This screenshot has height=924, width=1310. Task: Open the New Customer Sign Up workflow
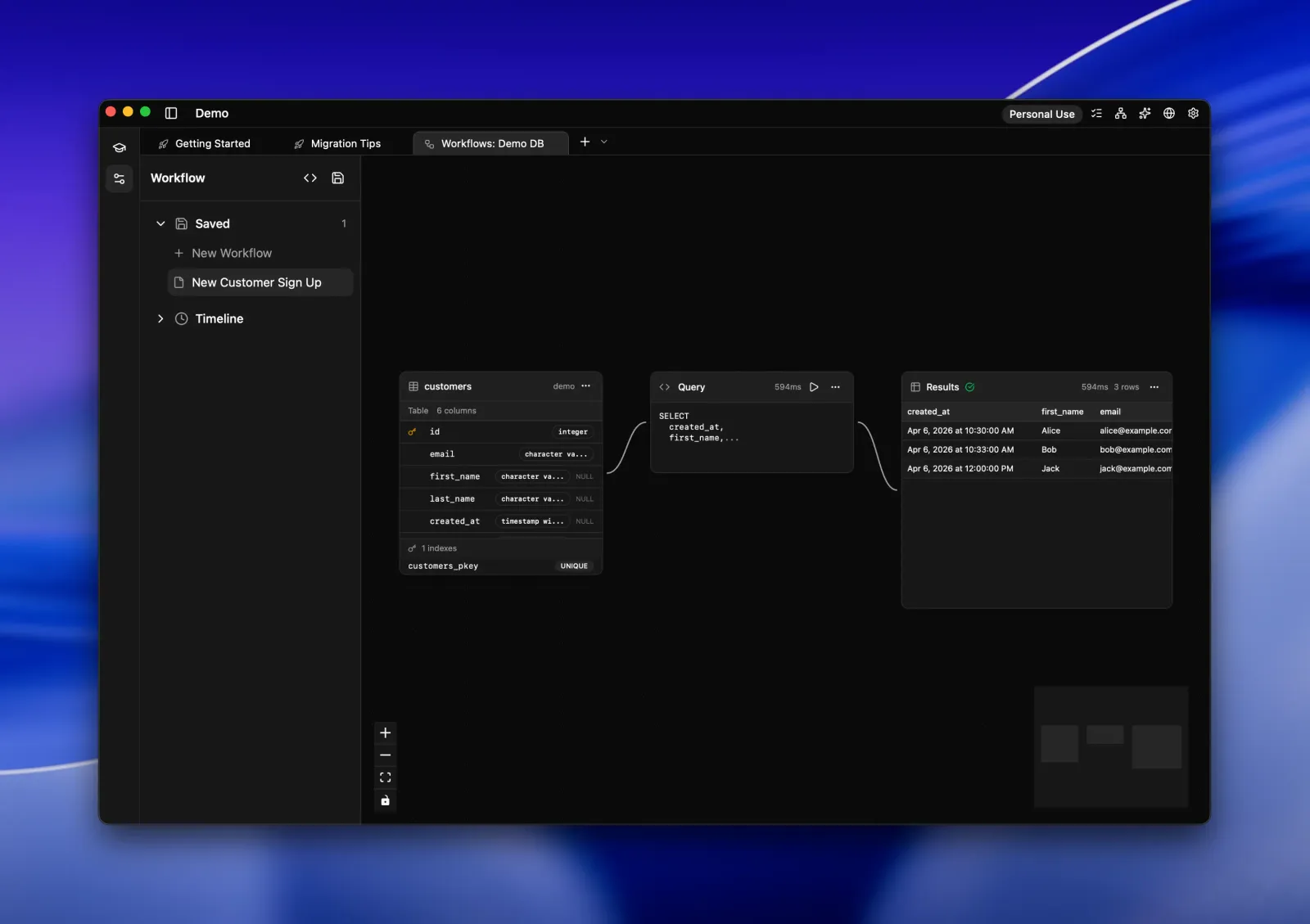point(260,282)
